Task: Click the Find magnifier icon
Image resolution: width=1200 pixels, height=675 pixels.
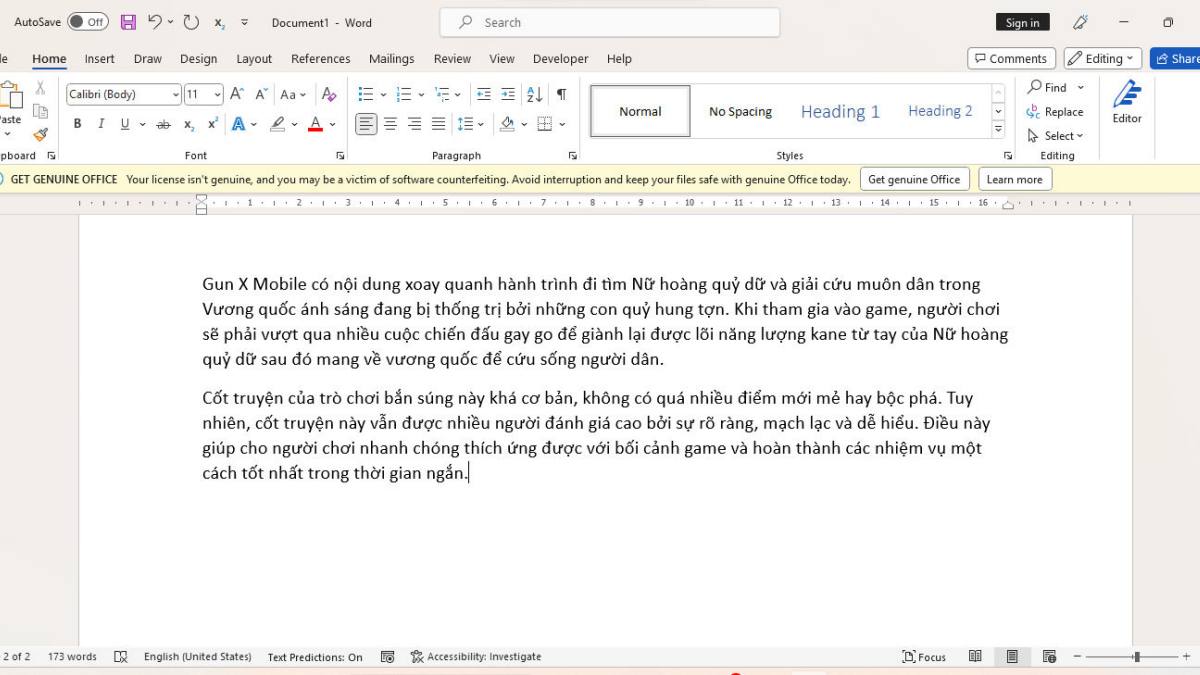Action: click(1035, 87)
